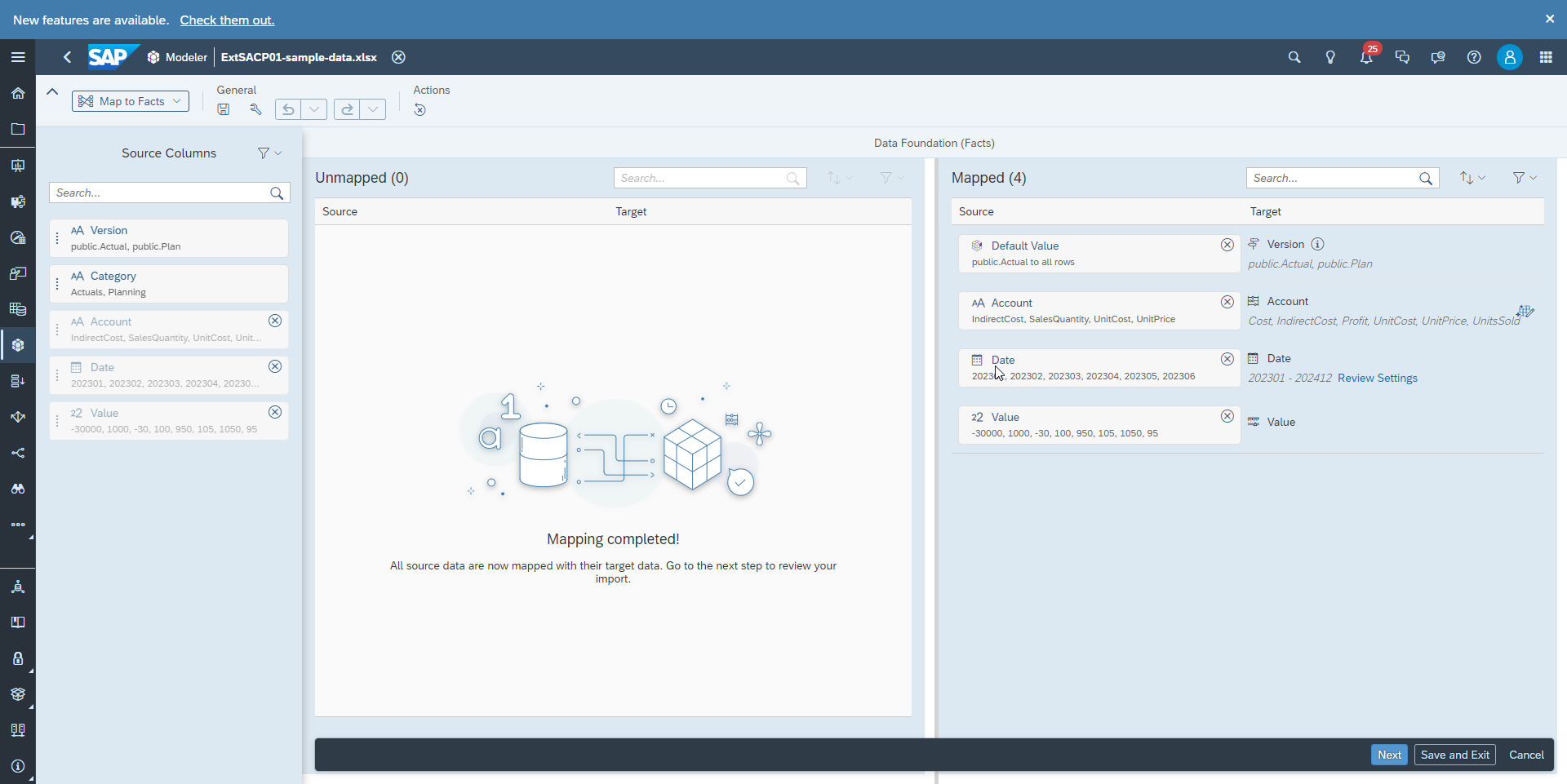The height and width of the screenshot is (784, 1567).
Task: Undo the last mapping change
Action: (x=287, y=109)
